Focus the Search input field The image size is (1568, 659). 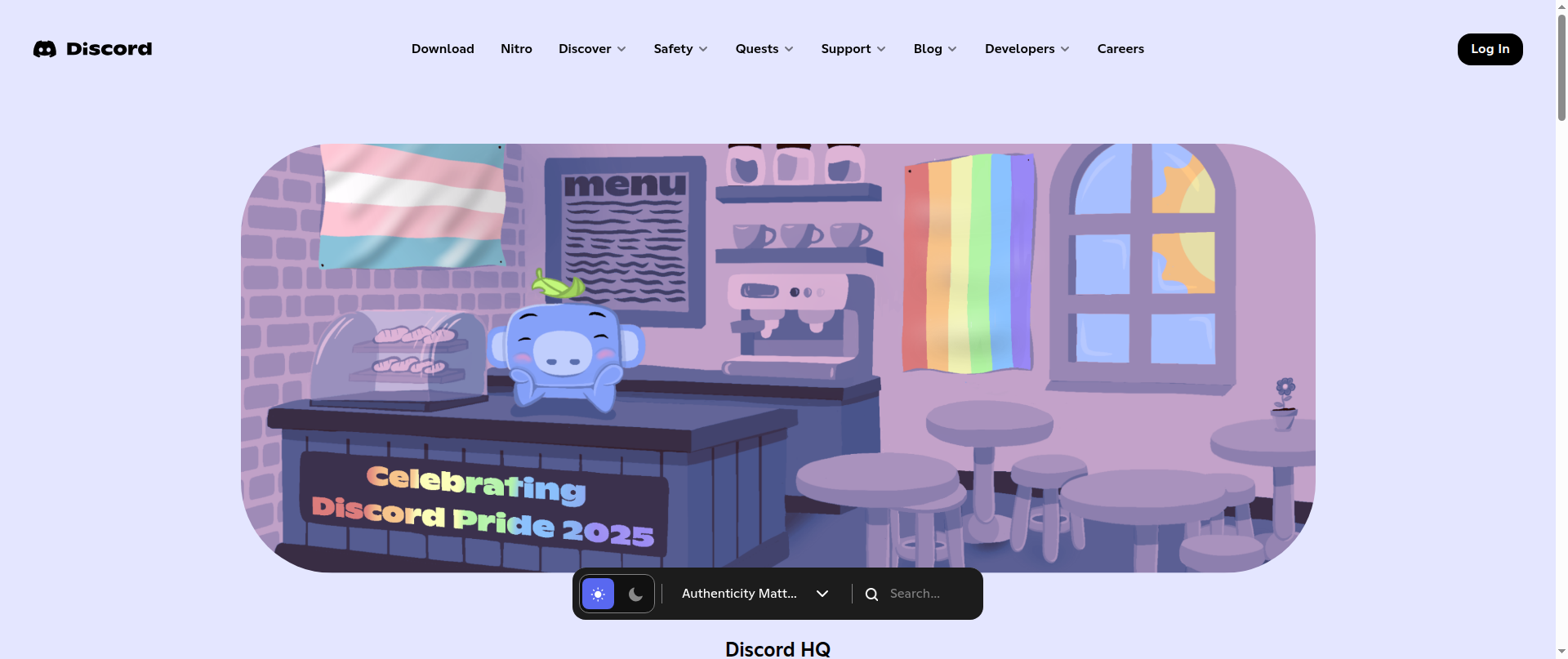click(x=929, y=594)
